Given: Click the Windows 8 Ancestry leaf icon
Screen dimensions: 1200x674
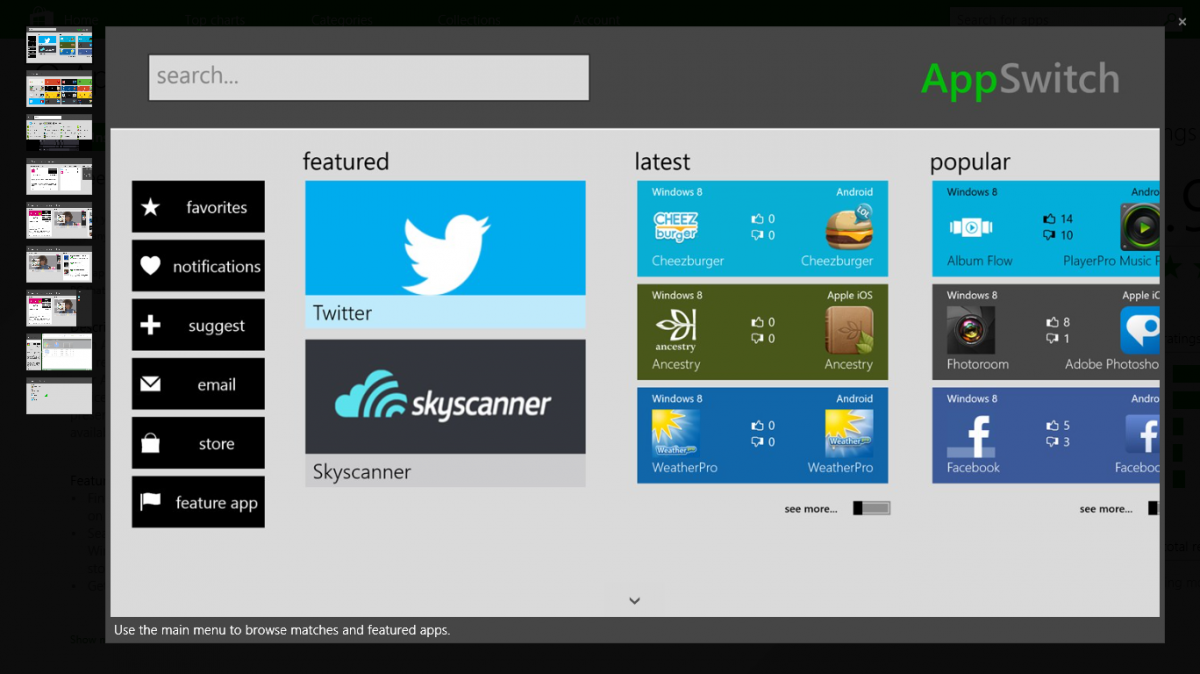Looking at the screenshot, I should (x=676, y=328).
